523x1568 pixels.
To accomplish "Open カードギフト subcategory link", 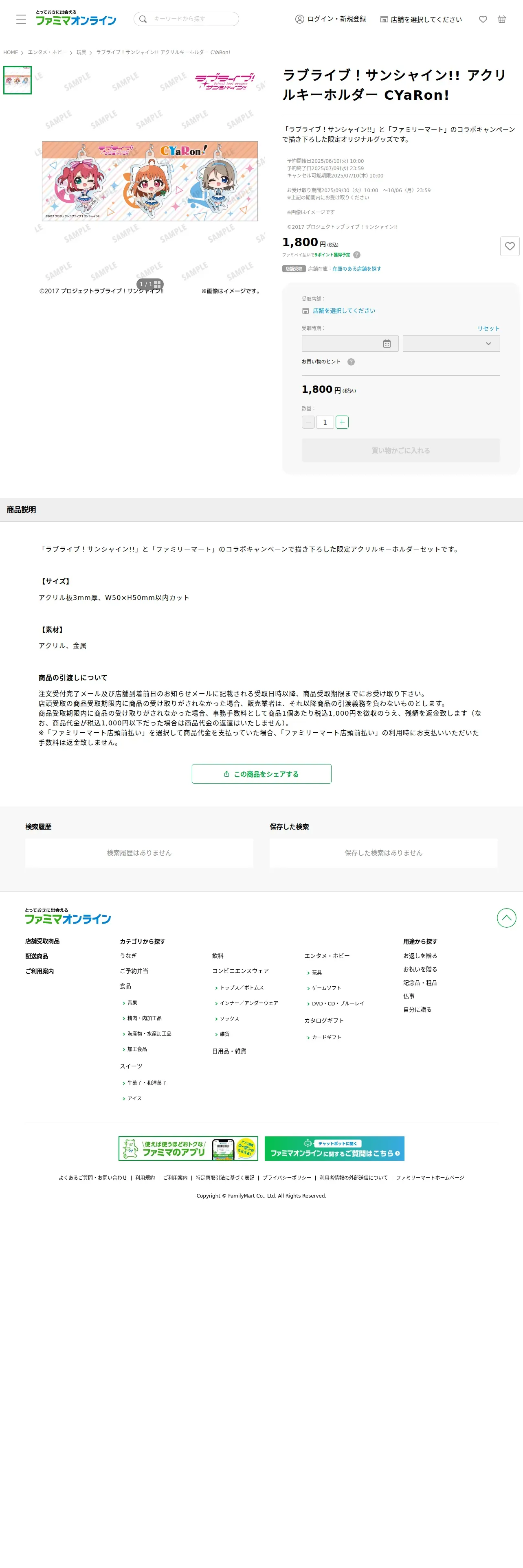I will [326, 1037].
